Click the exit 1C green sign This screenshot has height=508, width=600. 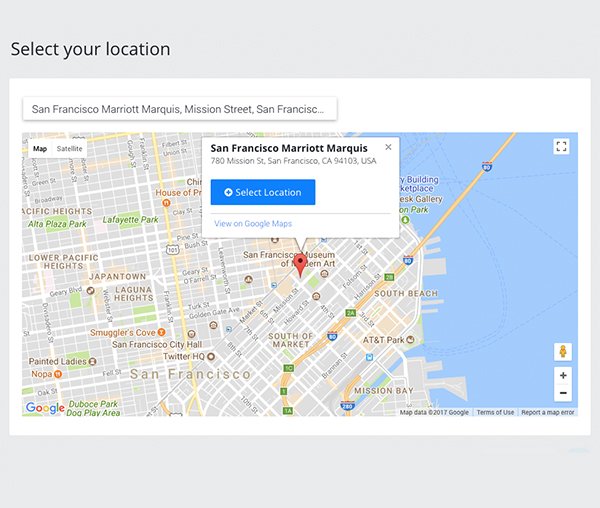(288, 368)
